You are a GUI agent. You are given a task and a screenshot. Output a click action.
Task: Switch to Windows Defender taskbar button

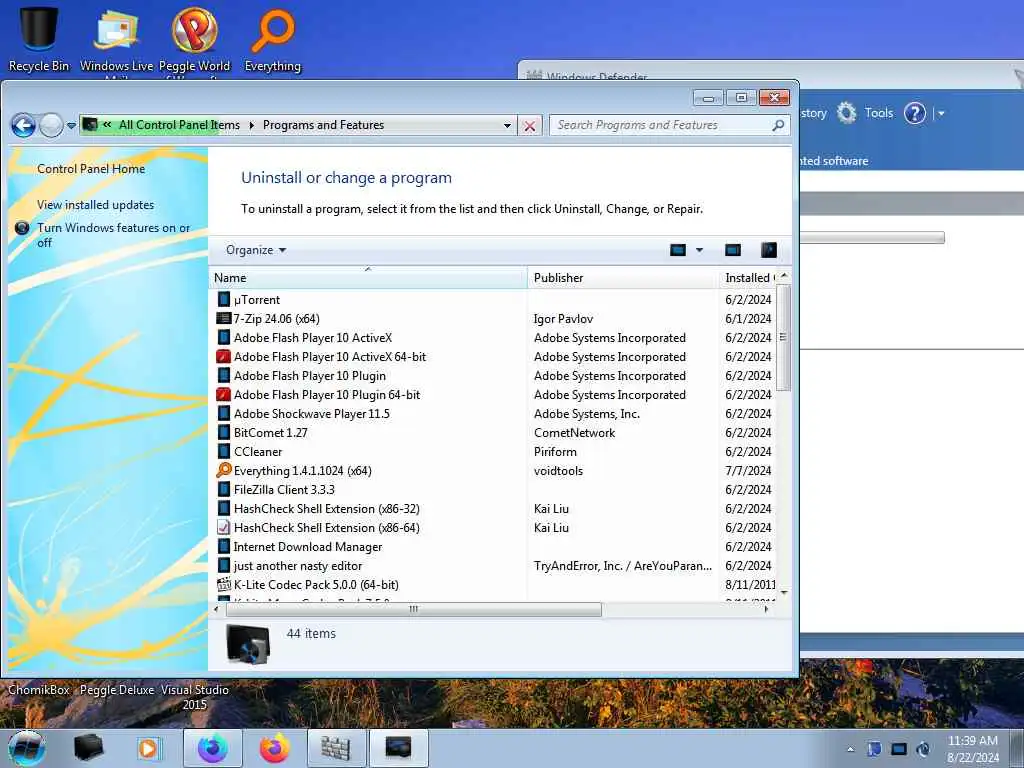pyautogui.click(x=336, y=748)
